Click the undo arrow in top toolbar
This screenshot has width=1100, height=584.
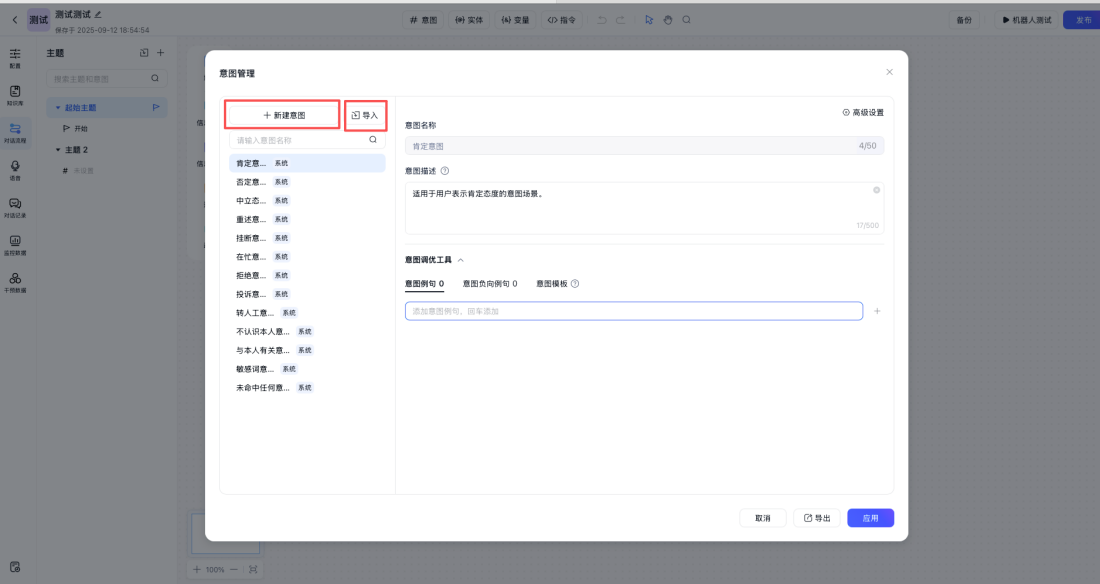pos(603,19)
